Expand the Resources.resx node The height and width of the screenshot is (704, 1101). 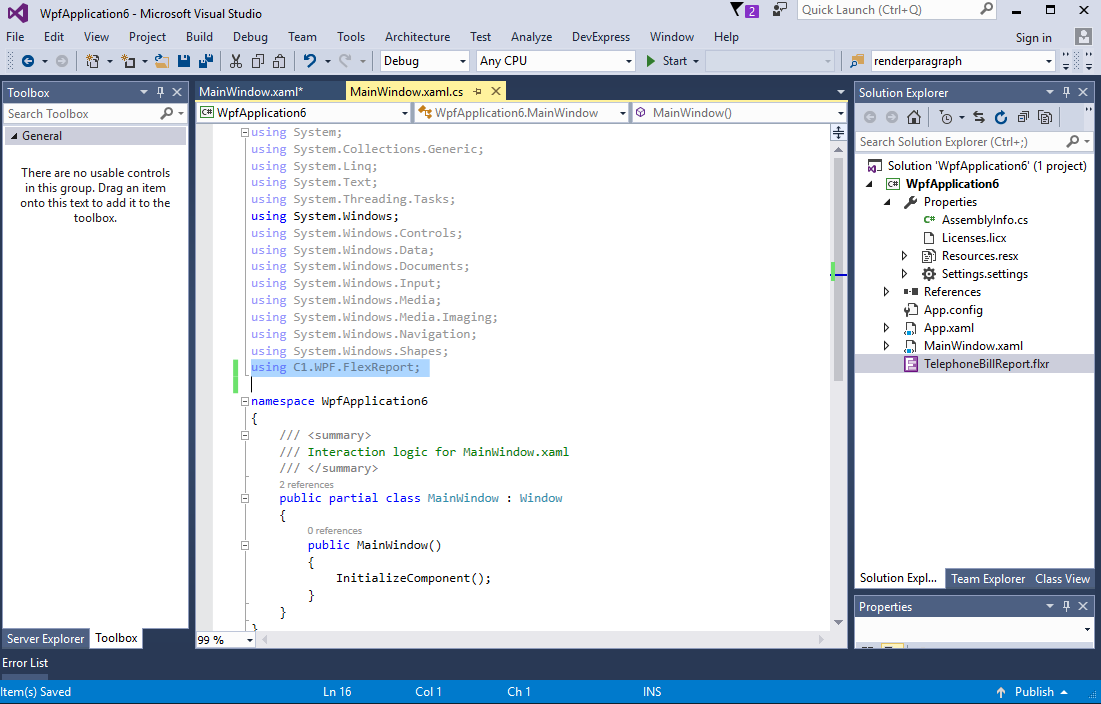point(904,255)
